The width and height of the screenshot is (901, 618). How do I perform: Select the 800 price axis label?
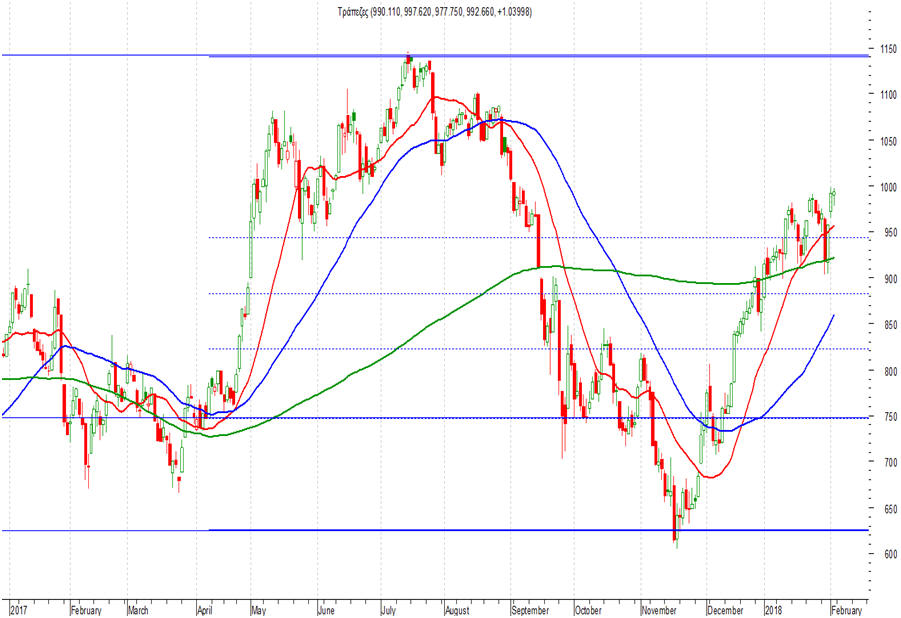[890, 371]
